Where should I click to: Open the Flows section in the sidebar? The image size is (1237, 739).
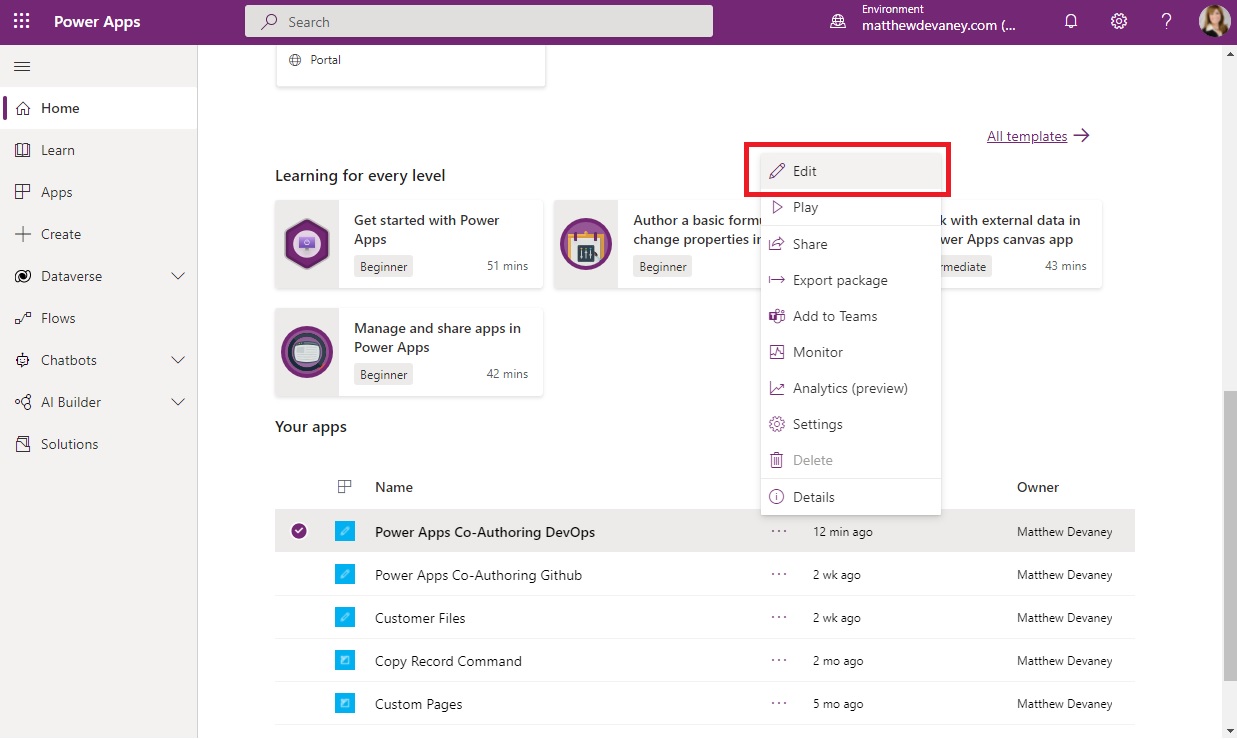click(x=60, y=318)
